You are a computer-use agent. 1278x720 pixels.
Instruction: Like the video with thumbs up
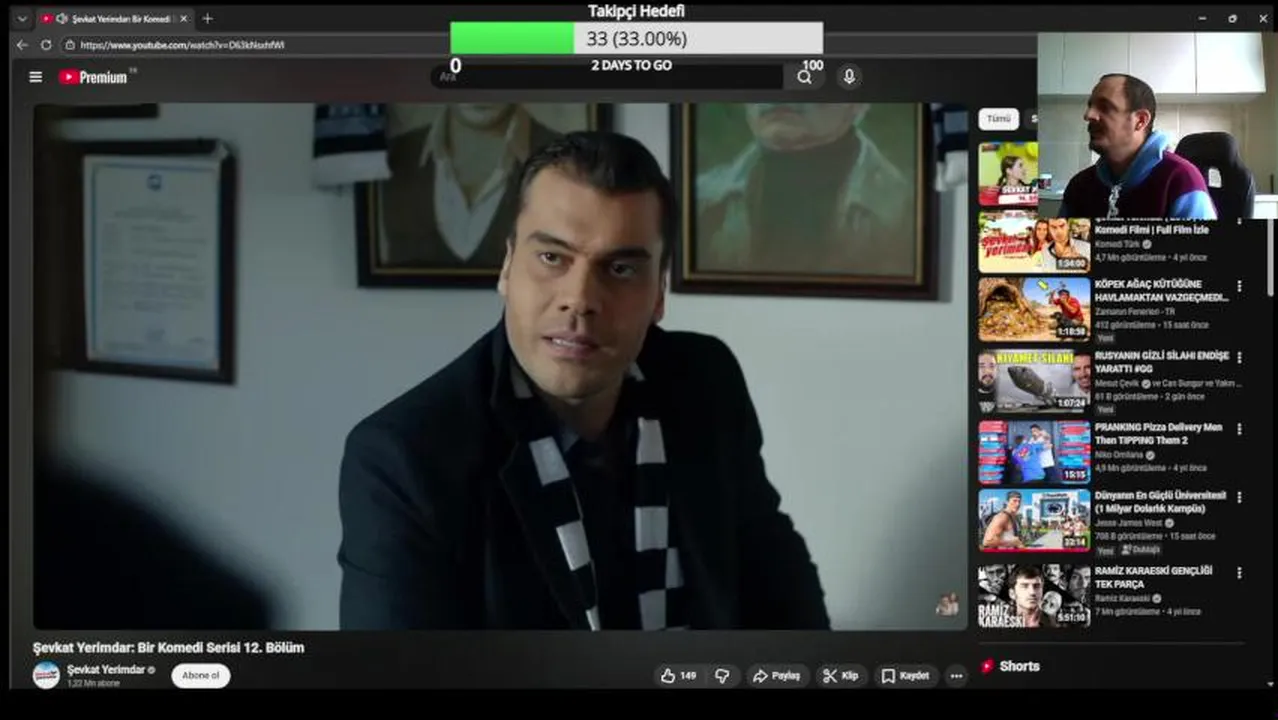tap(677, 676)
